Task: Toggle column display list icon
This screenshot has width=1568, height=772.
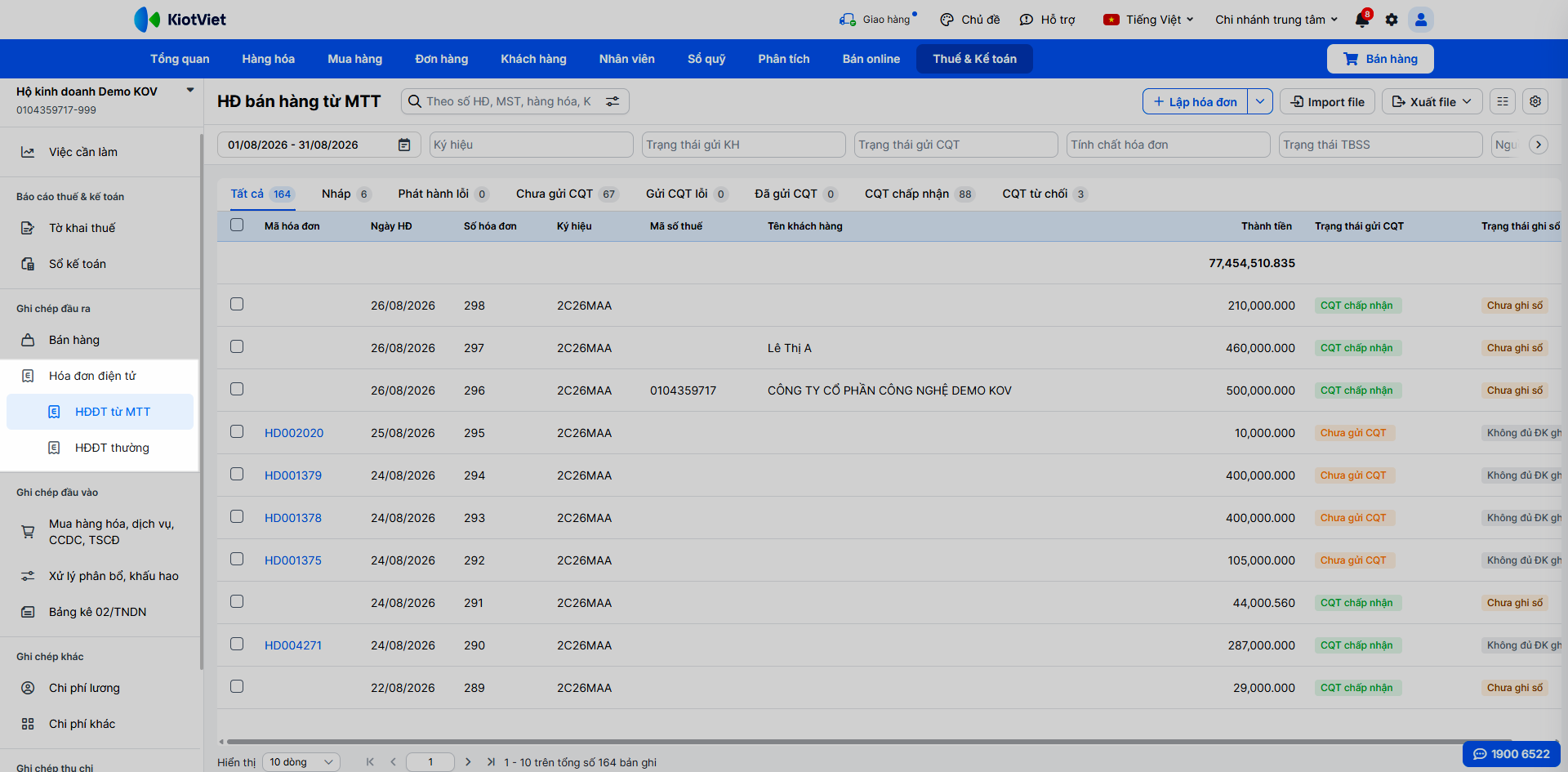Action: pos(1503,101)
